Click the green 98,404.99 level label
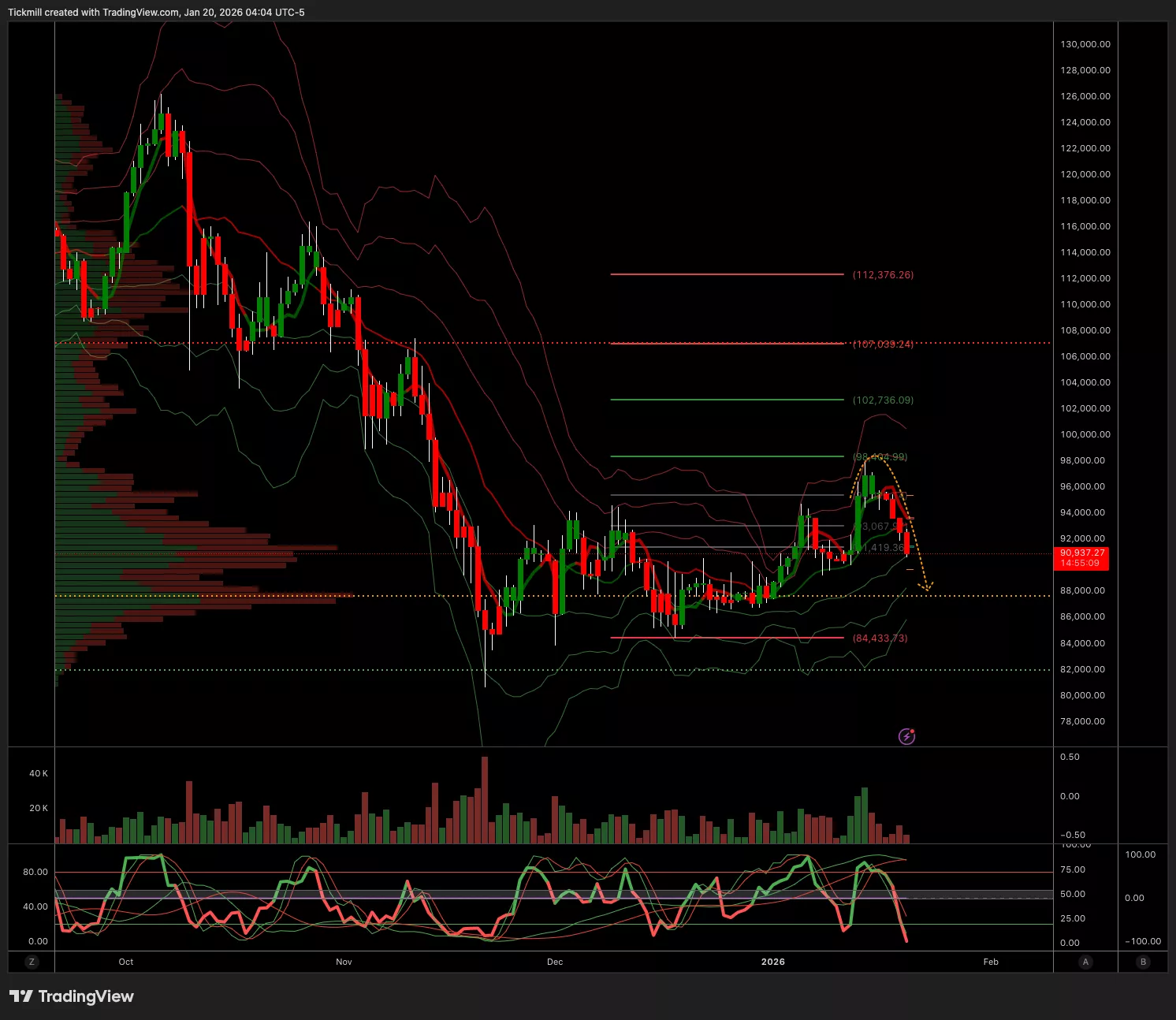The height and width of the screenshot is (1020, 1176). (x=880, y=457)
